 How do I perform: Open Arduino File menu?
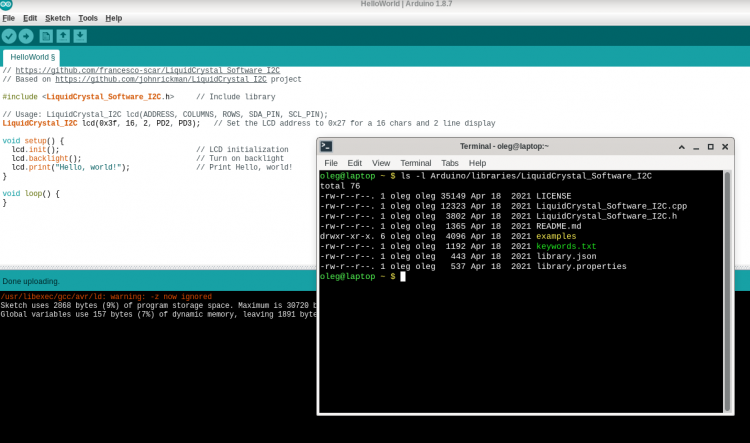[8, 18]
